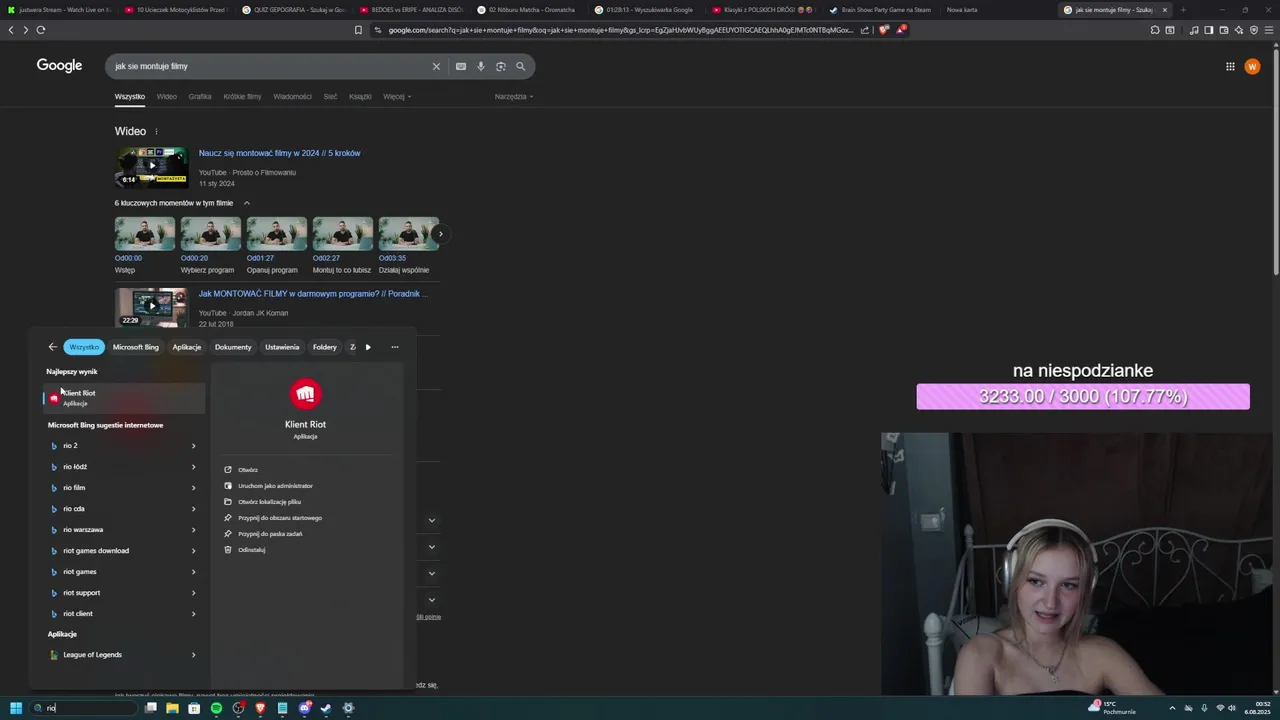The height and width of the screenshot is (720, 1280).
Task: Reload the Google search page
Action: click(x=41, y=30)
